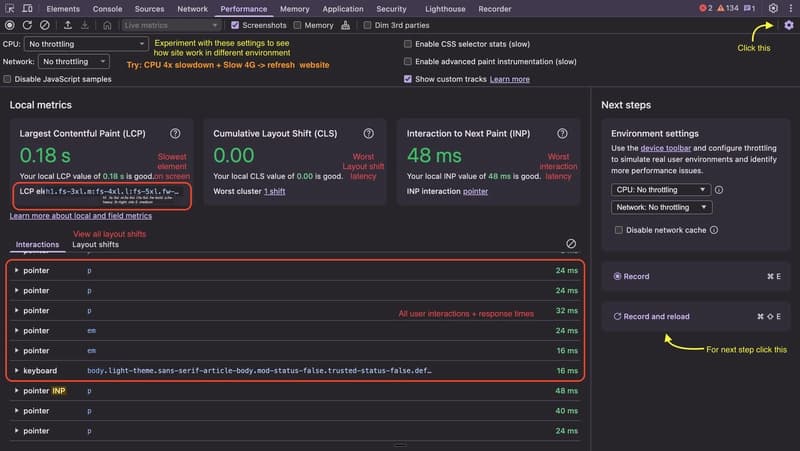This screenshot has width=800, height=451.
Task: Switch to the Elements tab
Action: click(x=63, y=9)
